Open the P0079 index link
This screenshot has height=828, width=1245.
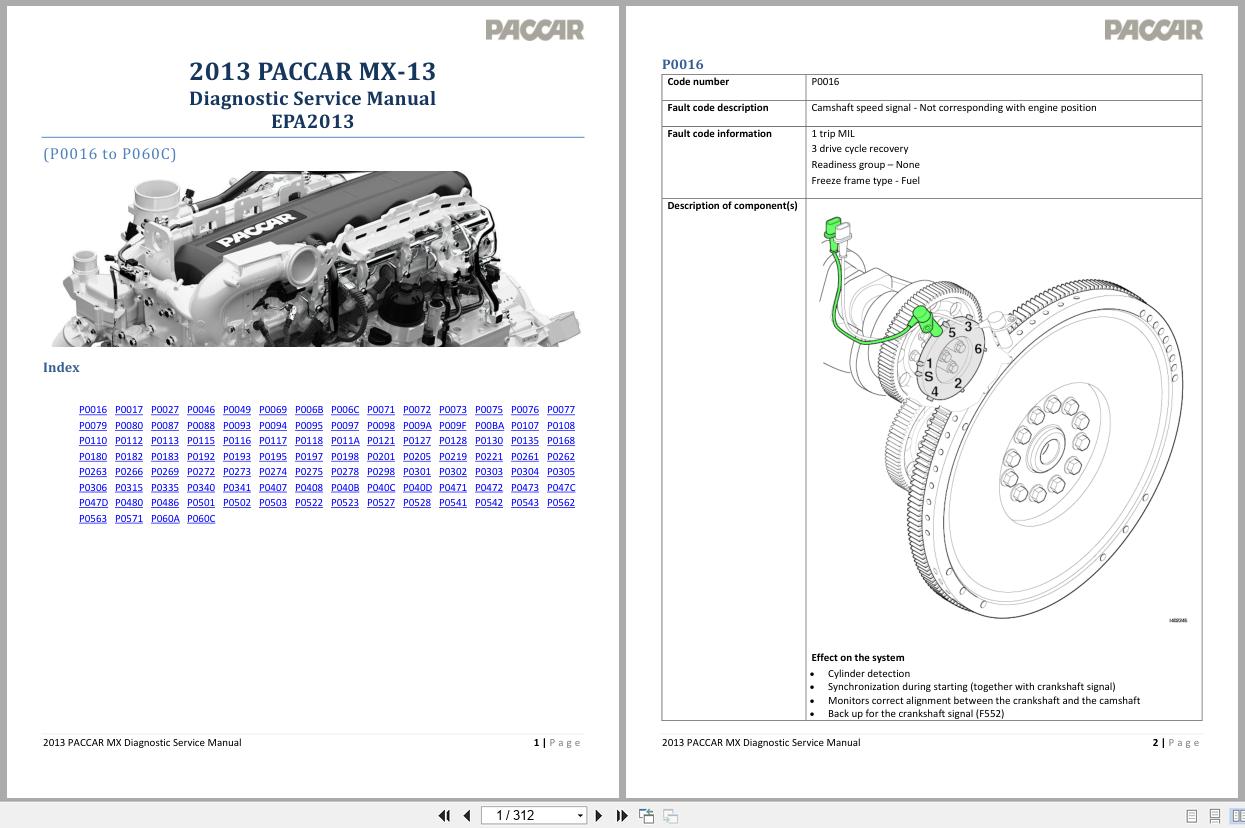[93, 426]
